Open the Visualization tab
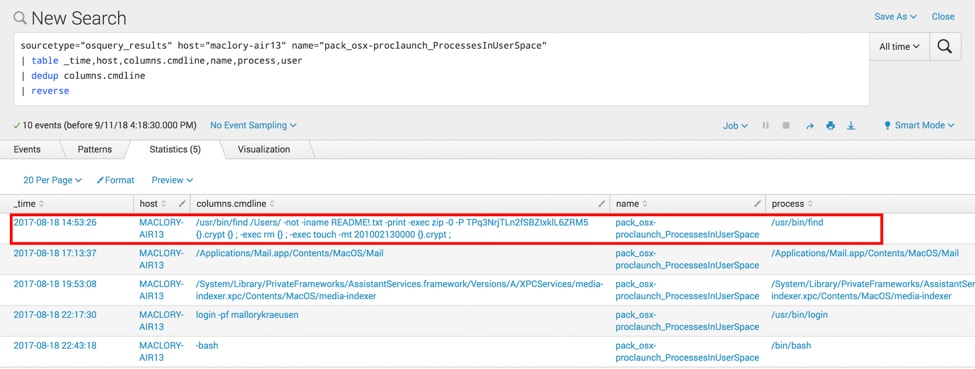 pyautogui.click(x=264, y=149)
